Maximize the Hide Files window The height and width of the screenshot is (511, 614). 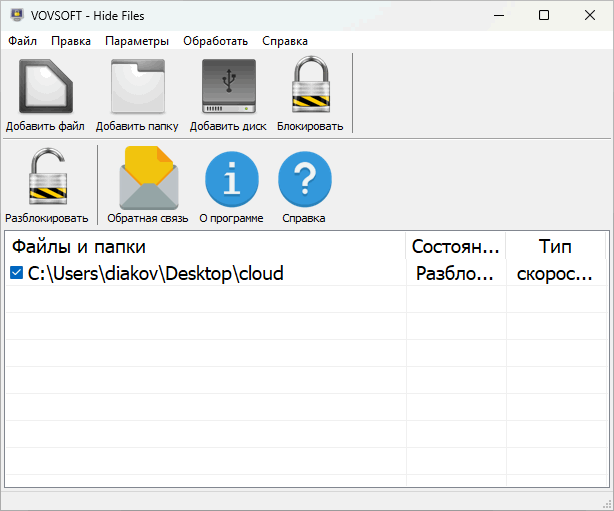pos(543,15)
